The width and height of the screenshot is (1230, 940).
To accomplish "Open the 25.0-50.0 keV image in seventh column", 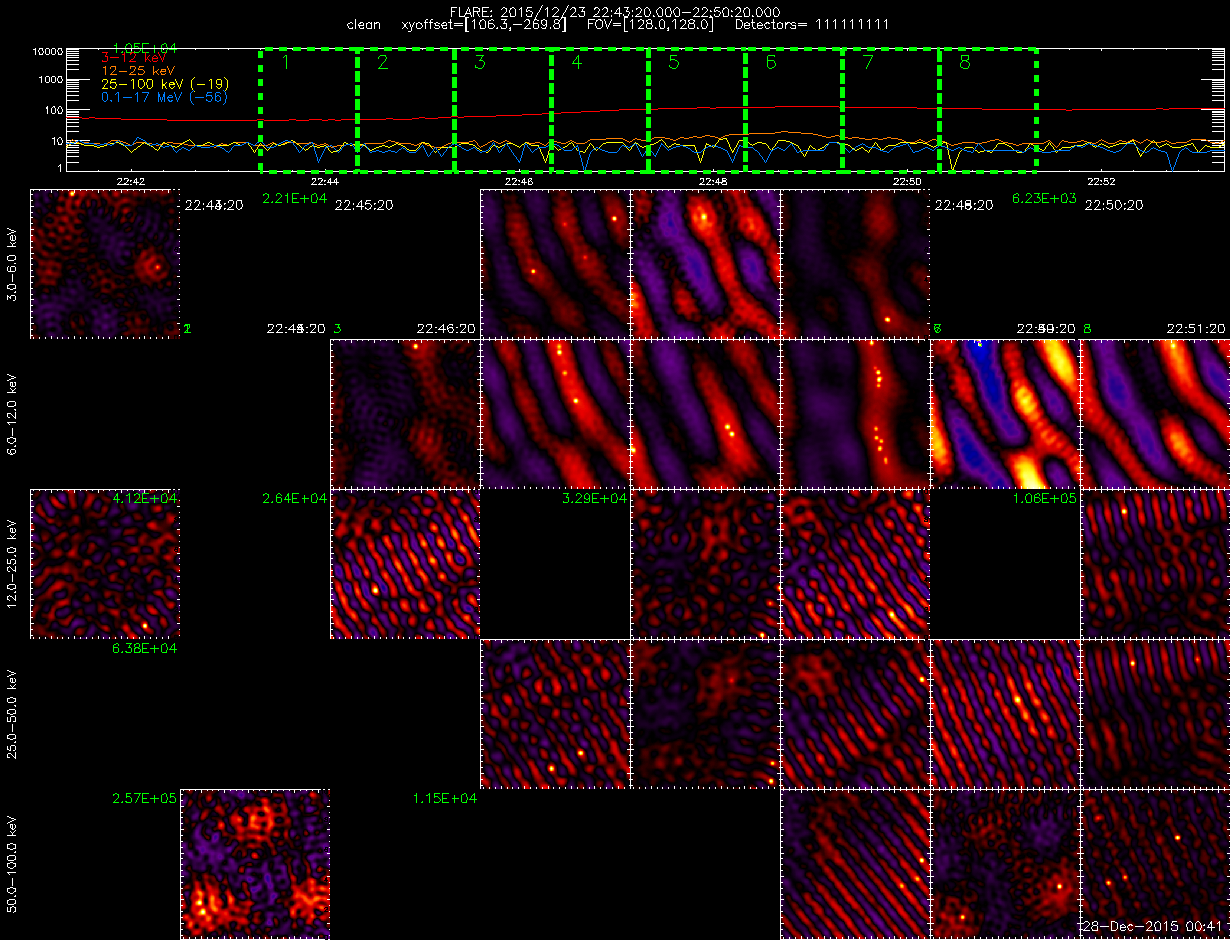I will [1005, 714].
